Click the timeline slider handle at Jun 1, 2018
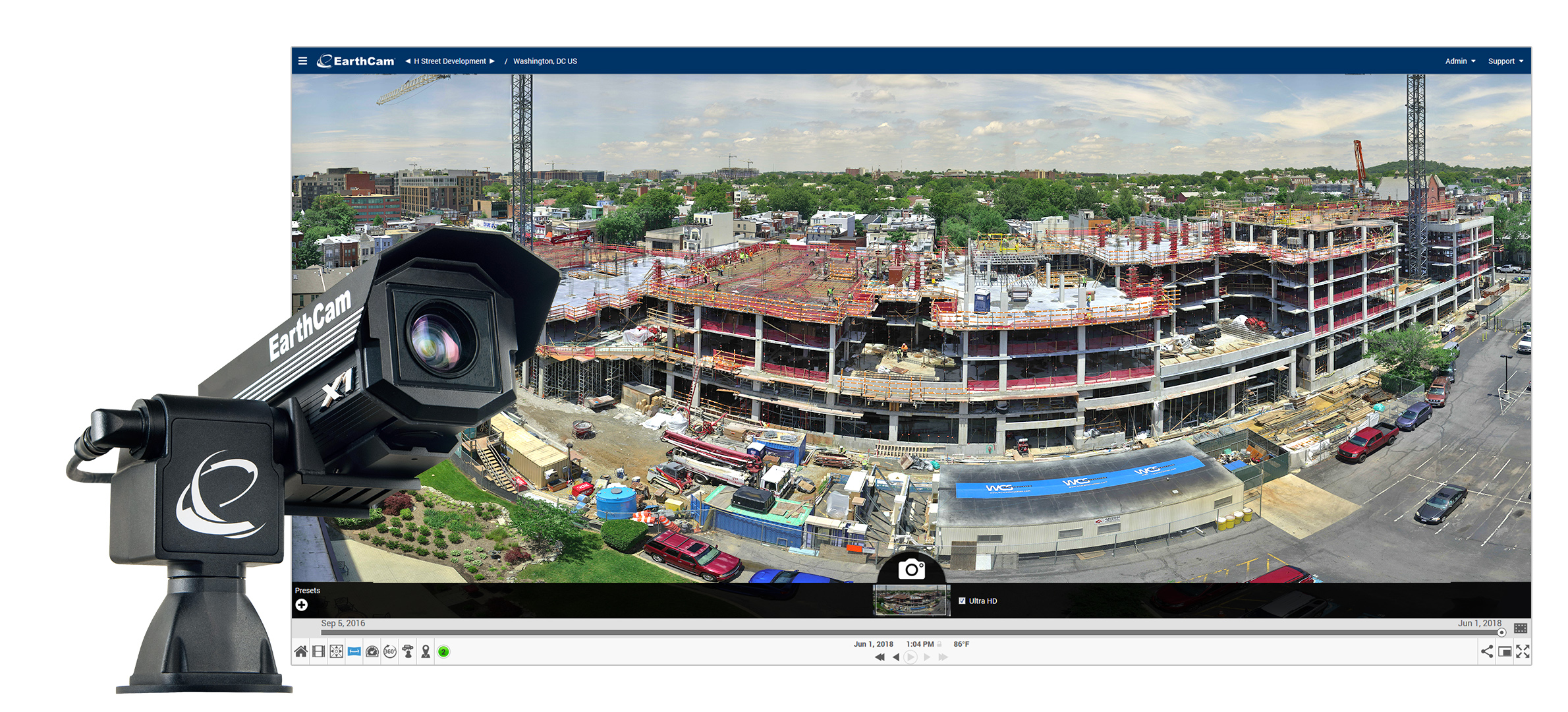Image resolution: width=1568 pixels, height=712 pixels. pyautogui.click(x=1501, y=632)
